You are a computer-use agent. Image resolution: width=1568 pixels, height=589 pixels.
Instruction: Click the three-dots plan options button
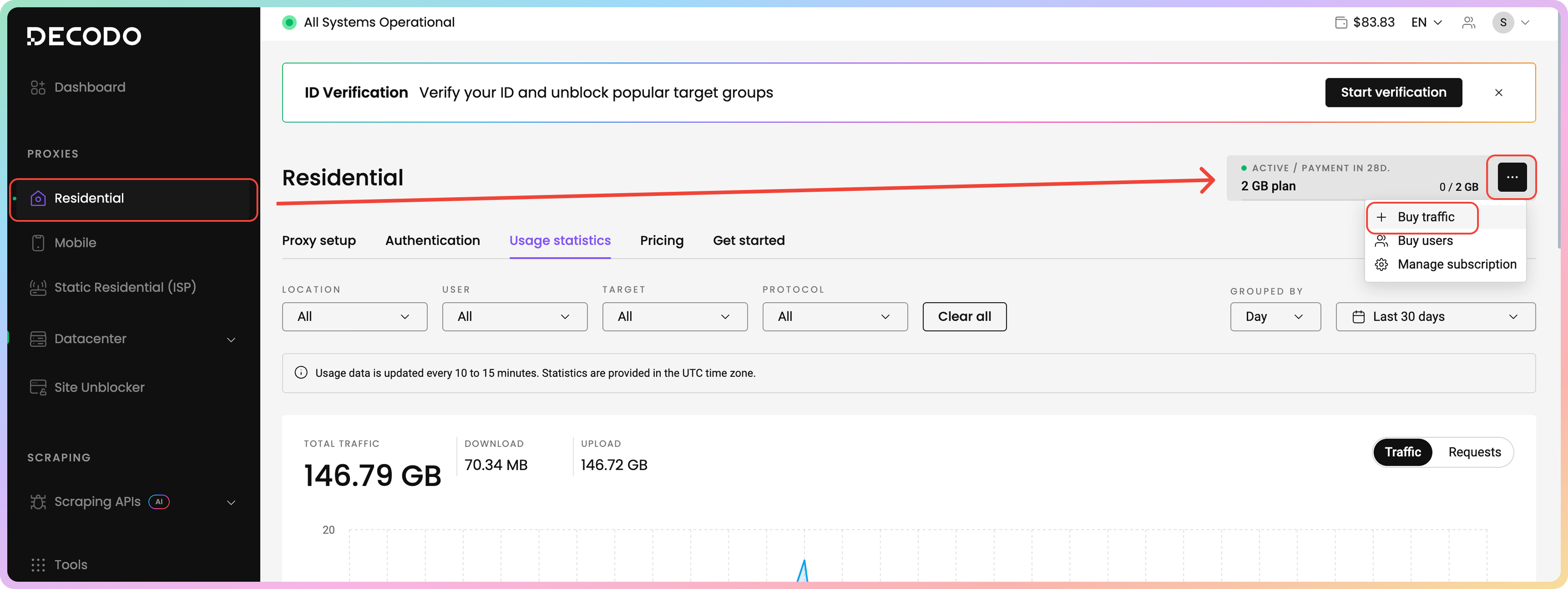coord(1512,177)
